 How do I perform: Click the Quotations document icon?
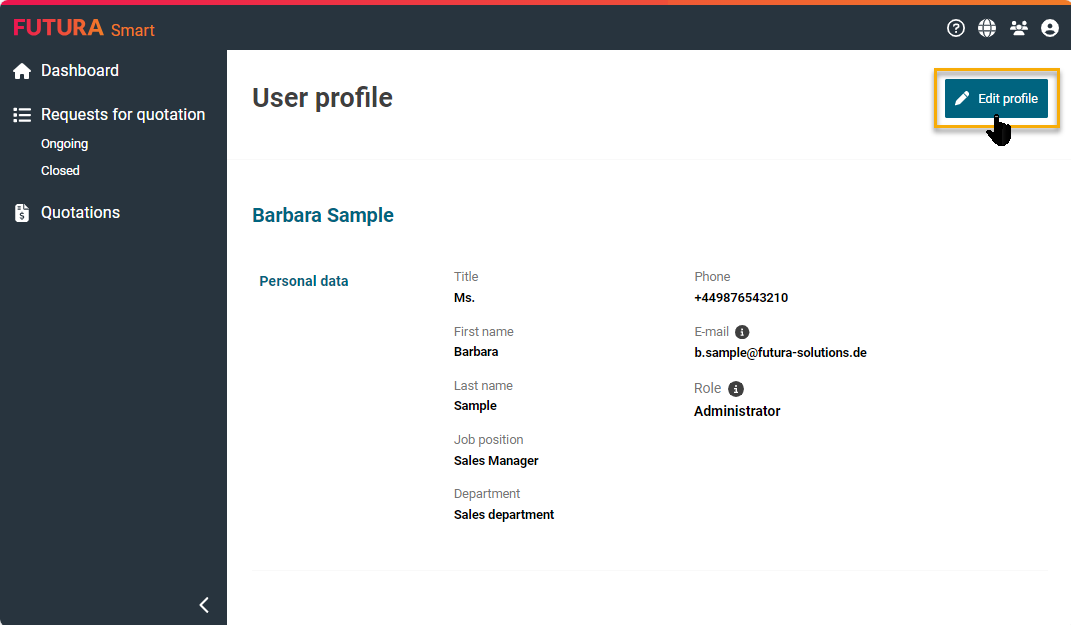[22, 213]
